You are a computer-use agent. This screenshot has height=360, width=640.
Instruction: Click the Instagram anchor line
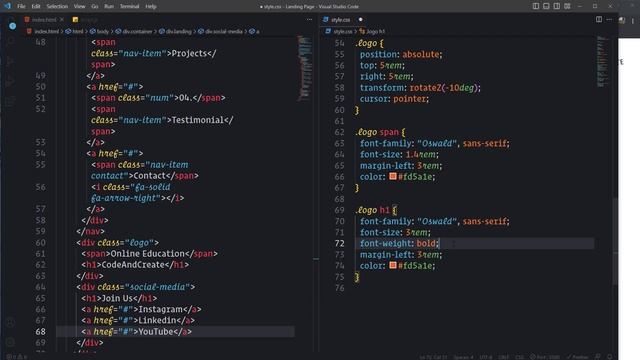coord(141,309)
